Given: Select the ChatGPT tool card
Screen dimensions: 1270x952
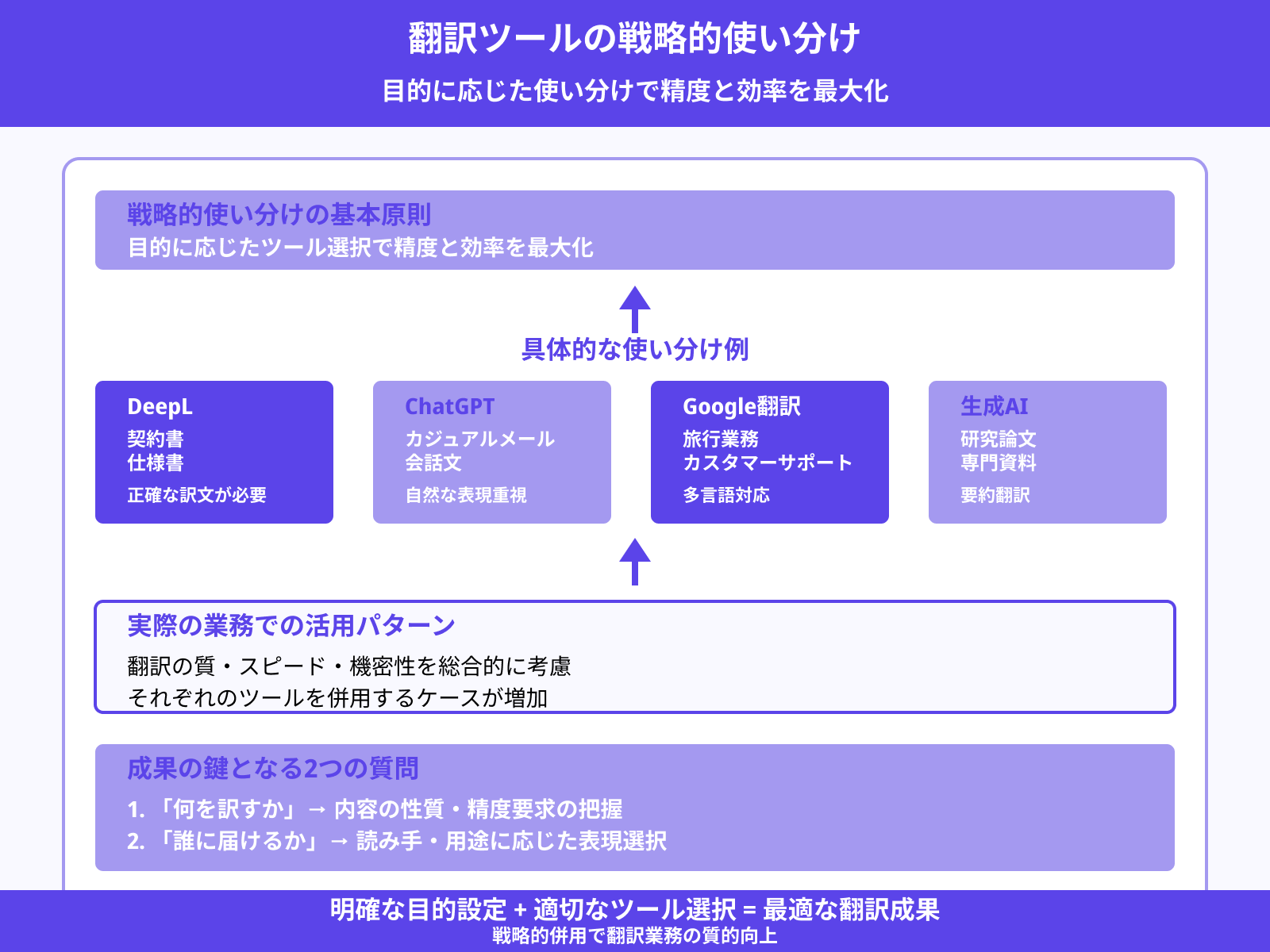Looking at the screenshot, I should 491,452.
